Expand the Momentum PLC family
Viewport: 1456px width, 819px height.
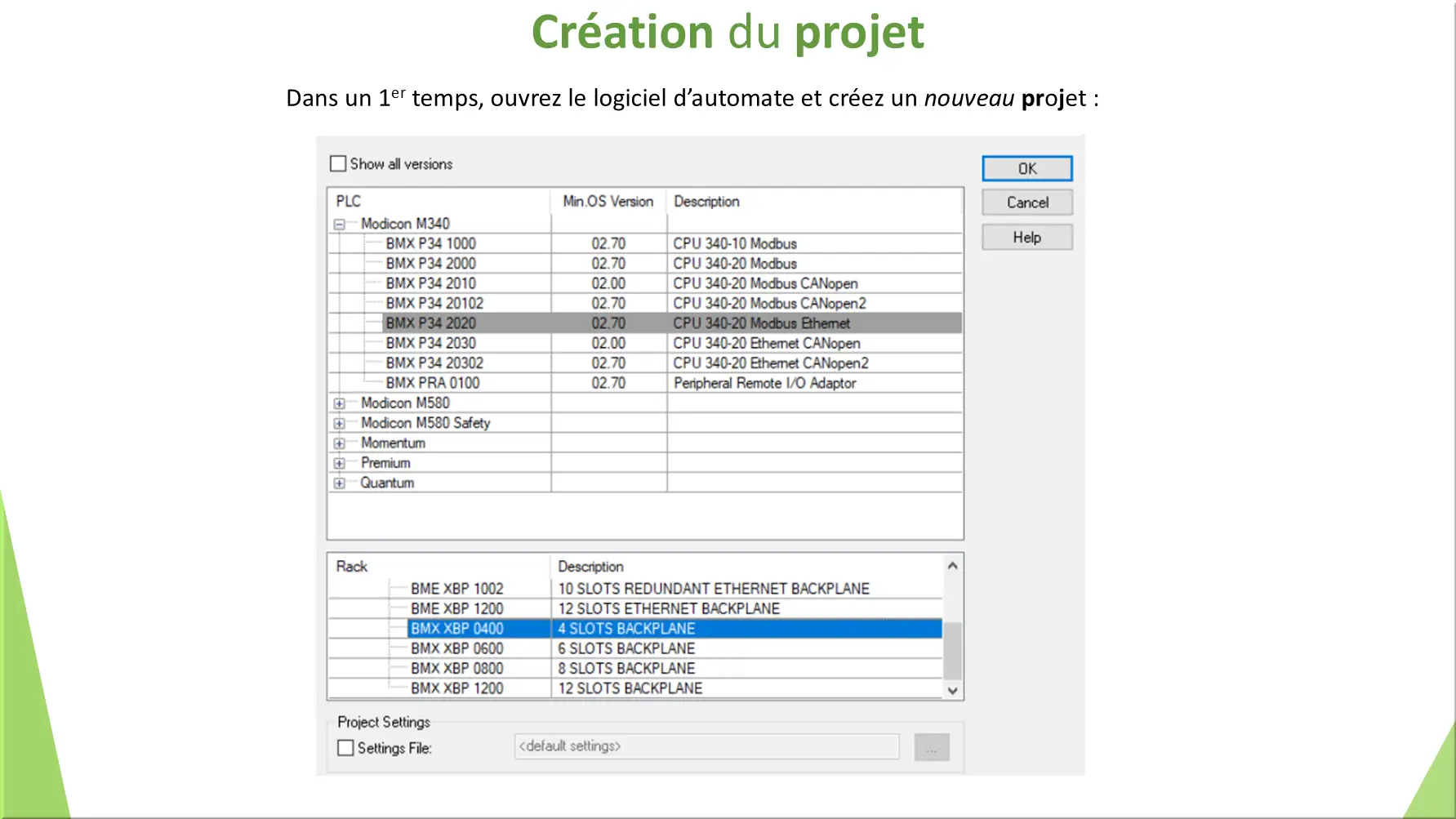click(x=339, y=443)
